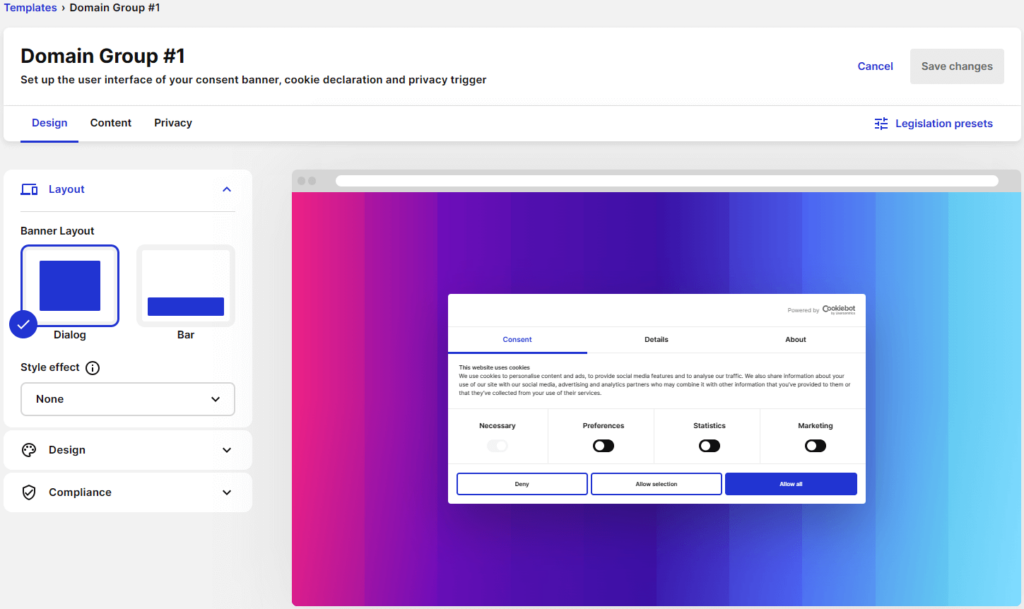The image size is (1024, 609).
Task: Expand the Compliance section chevron
Action: 227,492
